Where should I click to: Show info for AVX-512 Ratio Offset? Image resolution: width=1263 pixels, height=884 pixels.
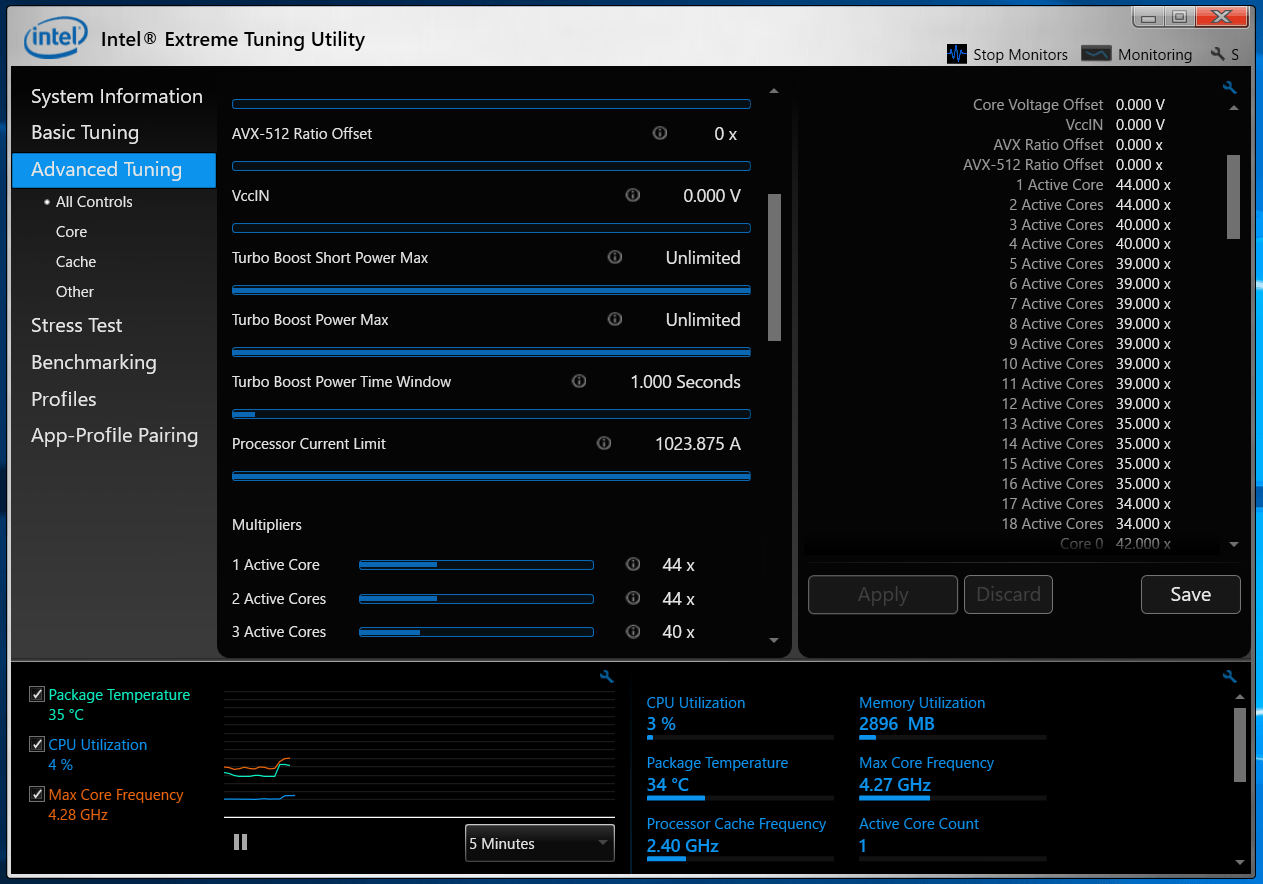click(x=660, y=133)
